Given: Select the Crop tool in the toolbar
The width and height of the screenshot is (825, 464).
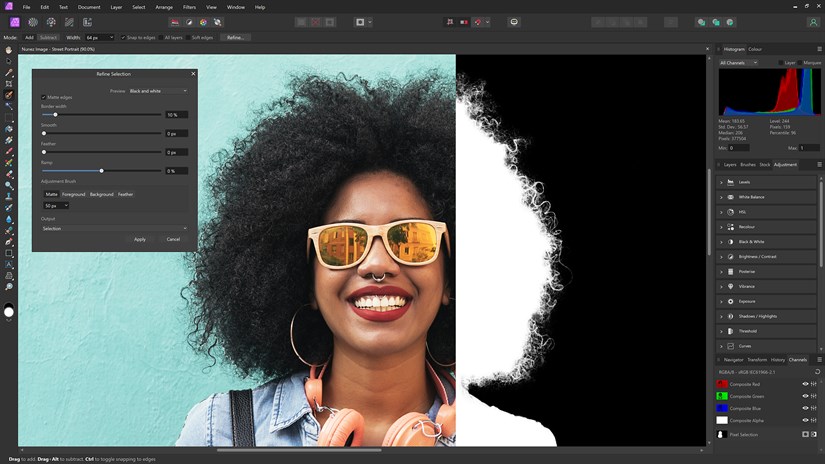Looking at the screenshot, I should [x=9, y=84].
